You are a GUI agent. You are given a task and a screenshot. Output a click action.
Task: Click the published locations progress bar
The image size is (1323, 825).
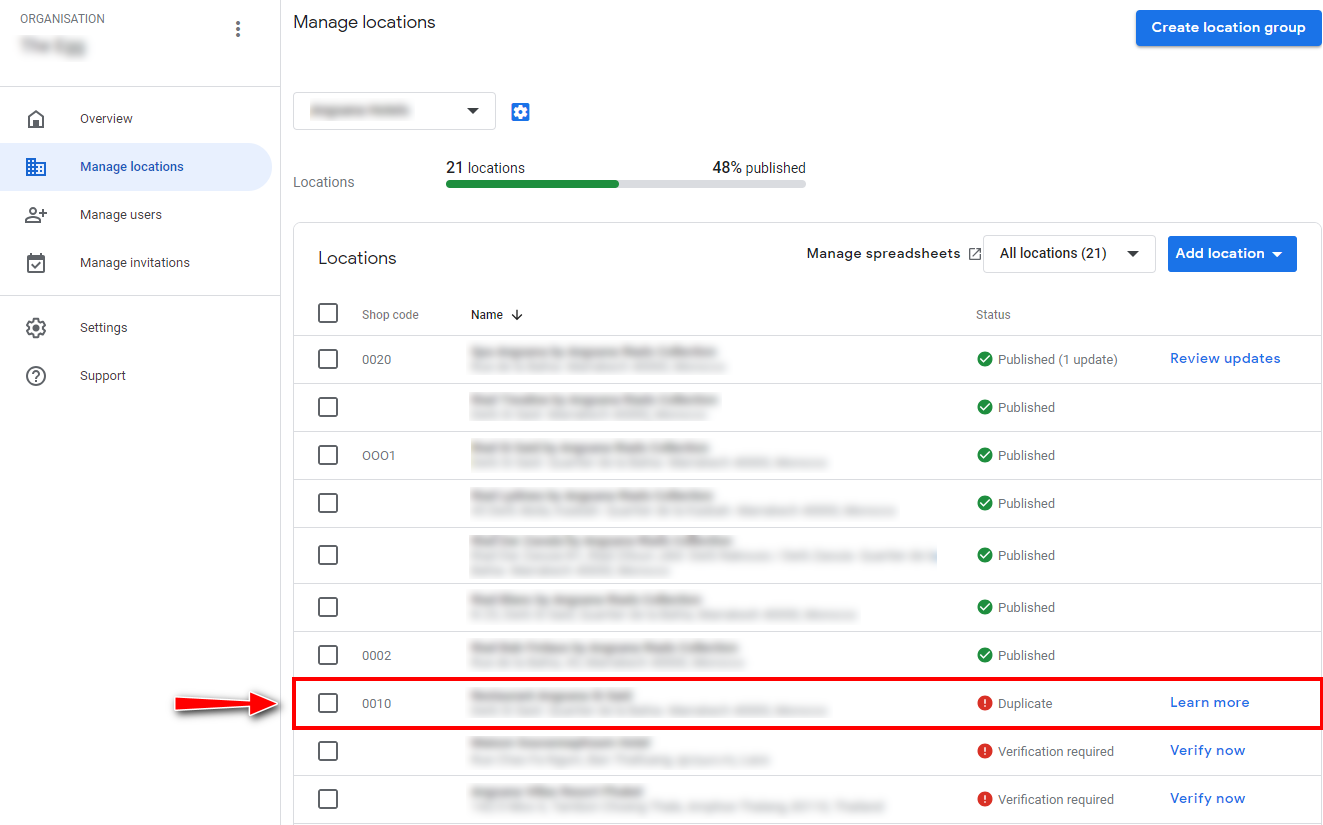pyautogui.click(x=625, y=184)
